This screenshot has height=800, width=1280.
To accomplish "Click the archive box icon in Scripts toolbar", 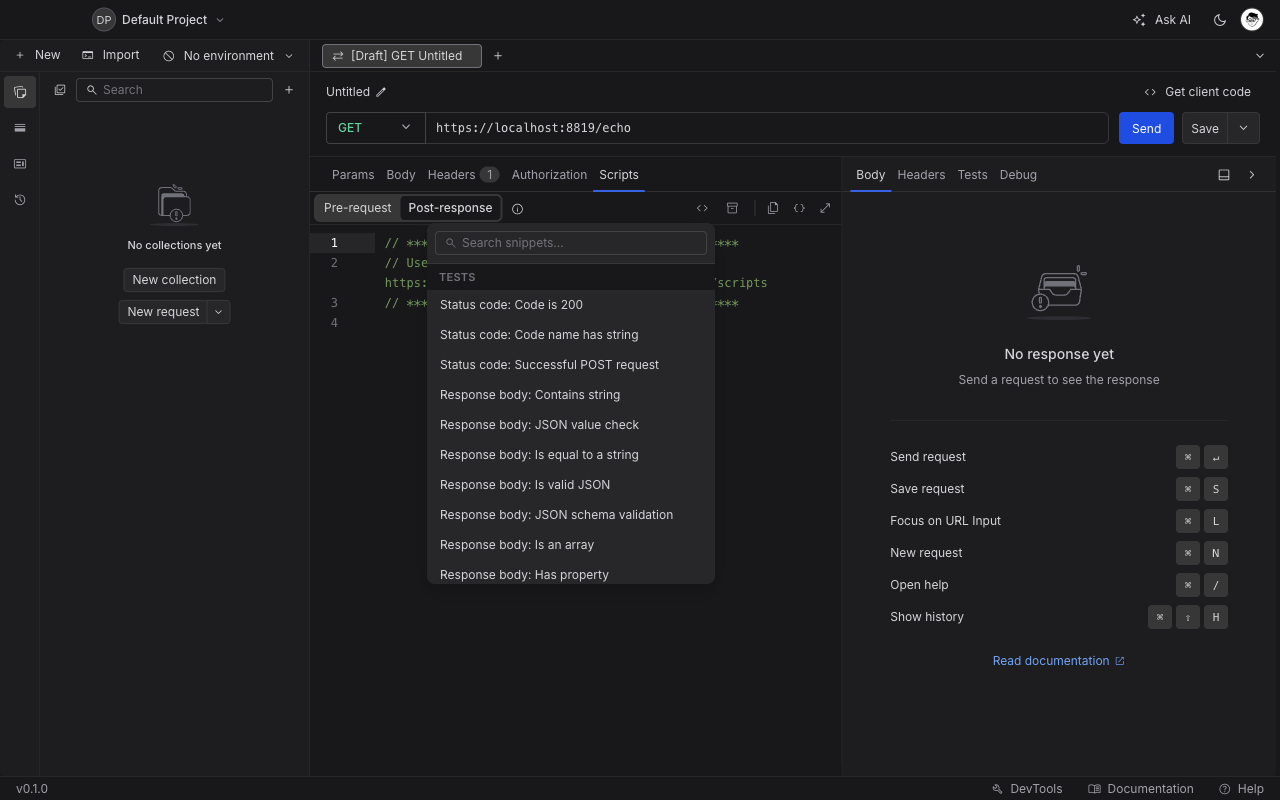I will (x=732, y=208).
